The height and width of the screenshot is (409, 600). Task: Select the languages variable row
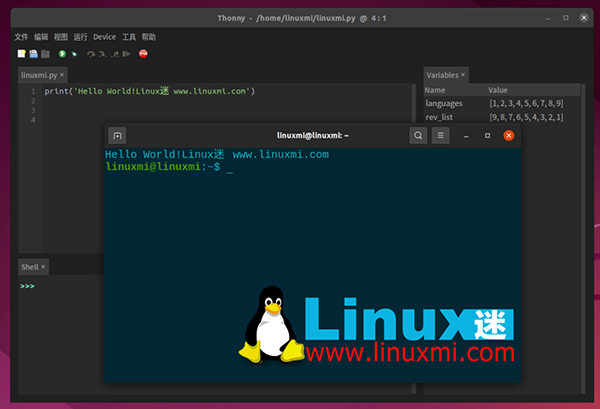(502, 103)
